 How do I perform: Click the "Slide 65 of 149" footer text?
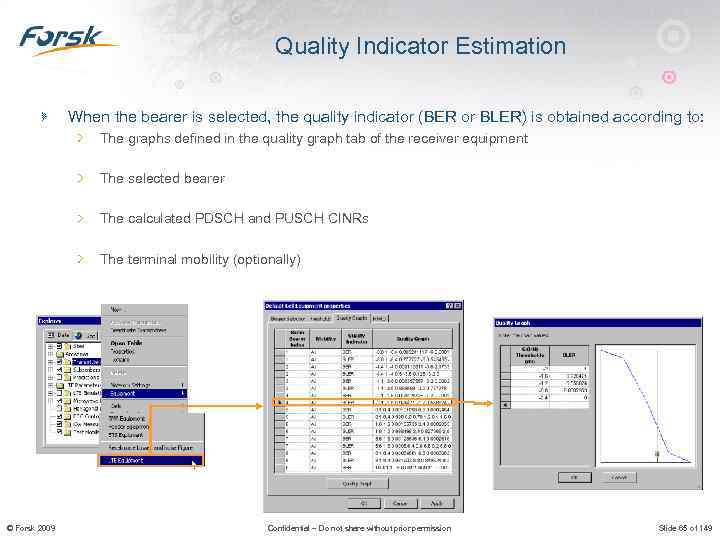685,529
